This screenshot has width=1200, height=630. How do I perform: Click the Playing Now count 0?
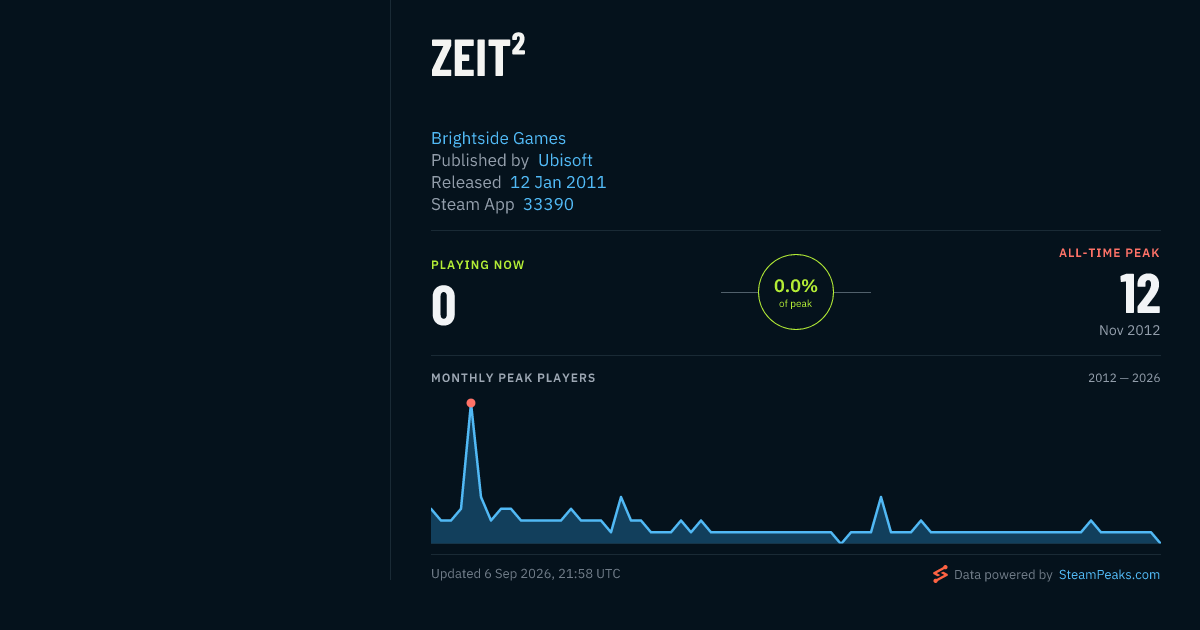(x=443, y=307)
